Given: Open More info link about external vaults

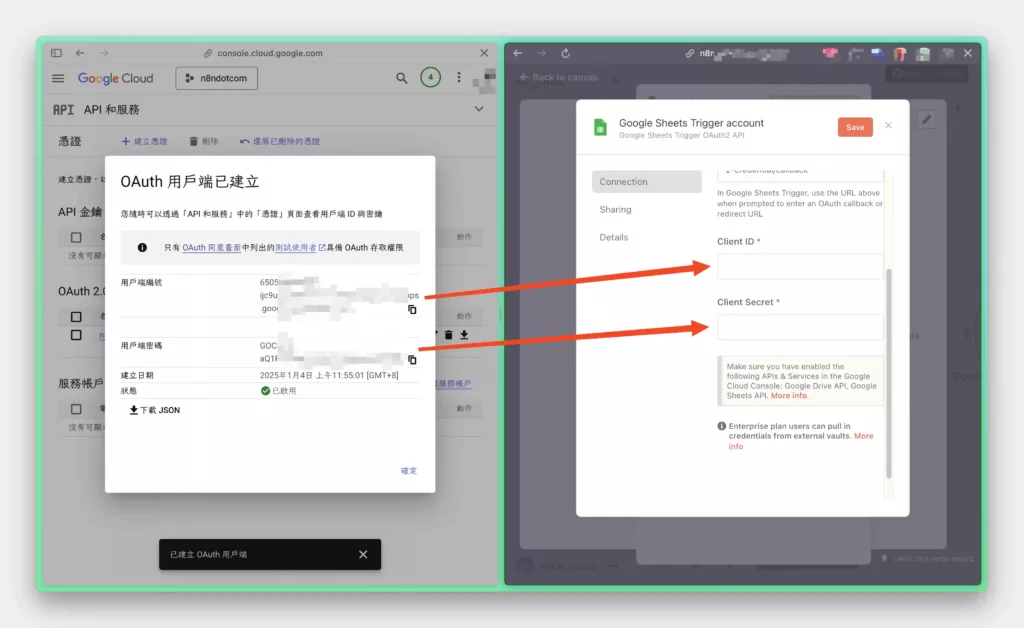Looking at the screenshot, I should point(863,436).
